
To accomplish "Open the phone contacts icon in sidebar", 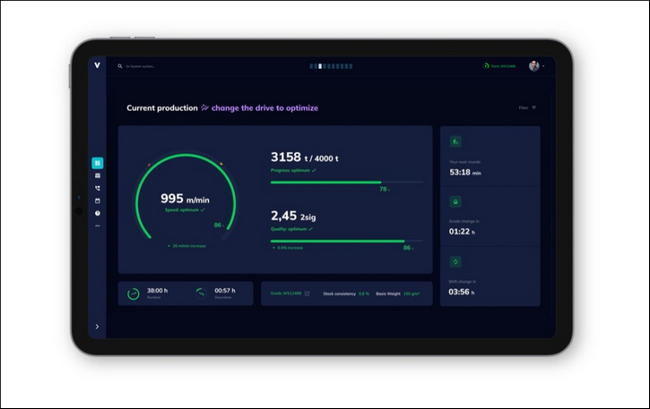I will 97,188.
